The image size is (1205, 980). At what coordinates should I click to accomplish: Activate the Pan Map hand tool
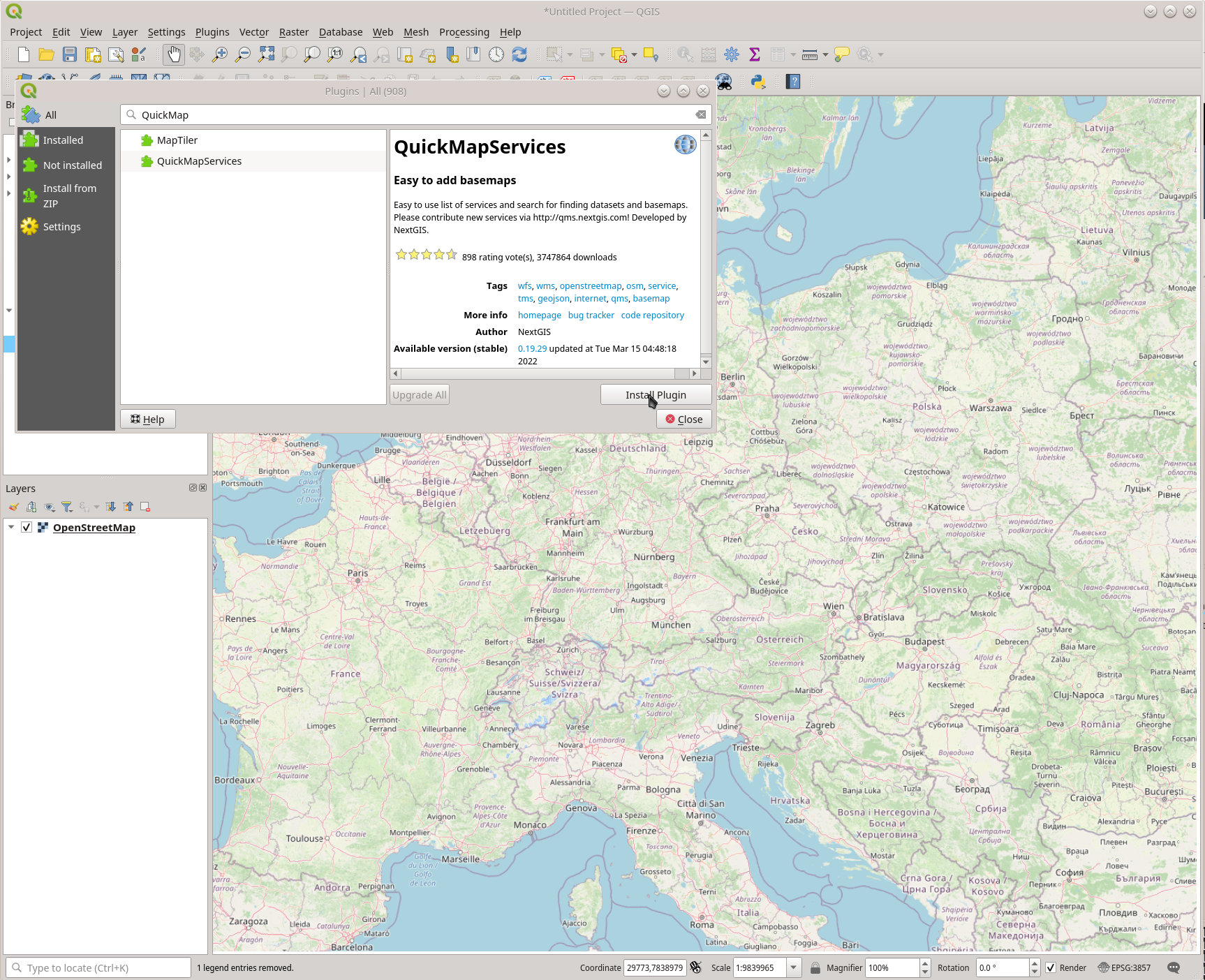point(174,54)
